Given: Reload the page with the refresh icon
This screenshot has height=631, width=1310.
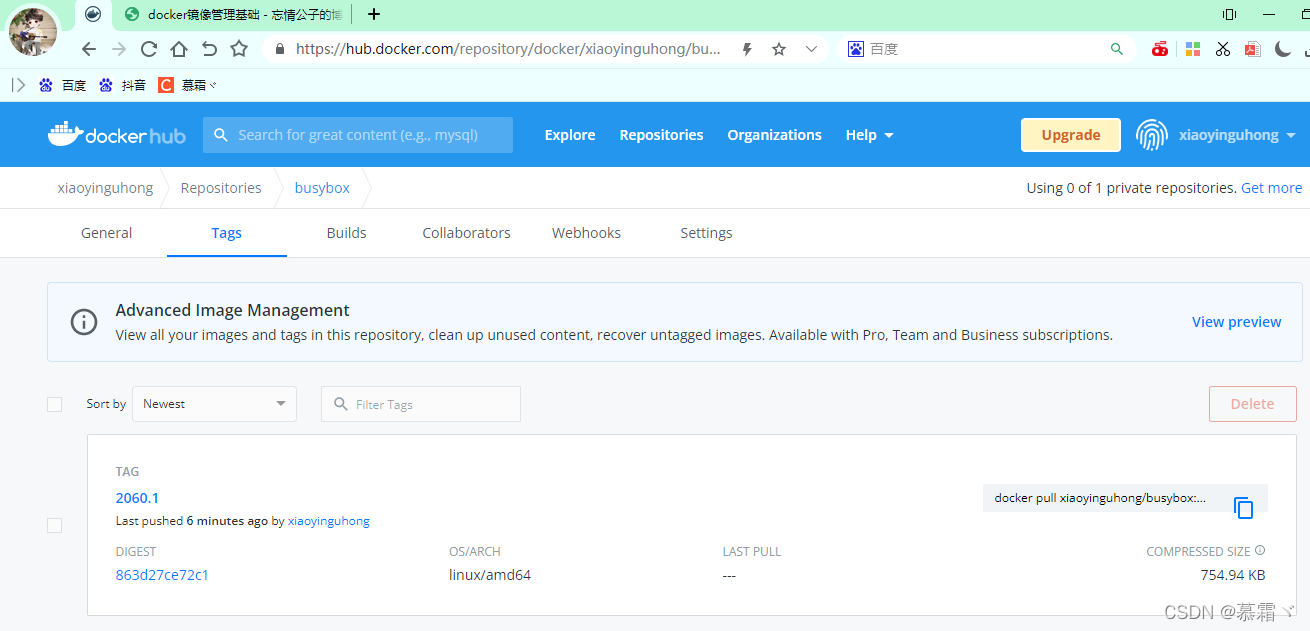Looking at the screenshot, I should [149, 49].
